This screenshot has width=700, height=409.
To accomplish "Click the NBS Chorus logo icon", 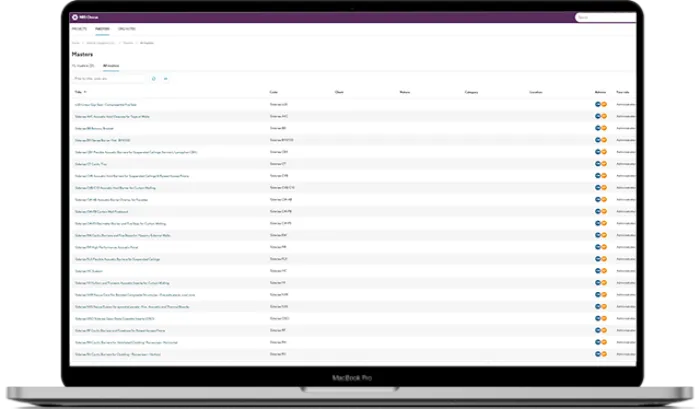I will click(x=75, y=17).
